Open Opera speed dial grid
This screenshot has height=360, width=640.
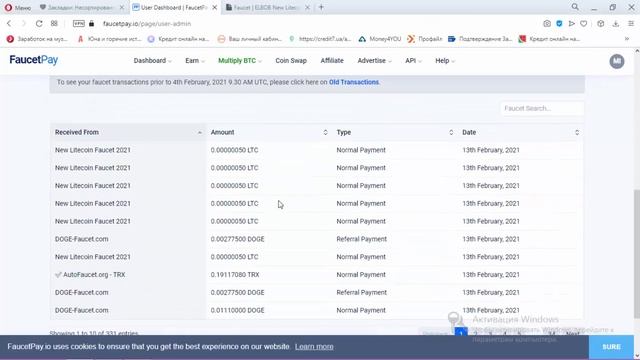(x=54, y=24)
